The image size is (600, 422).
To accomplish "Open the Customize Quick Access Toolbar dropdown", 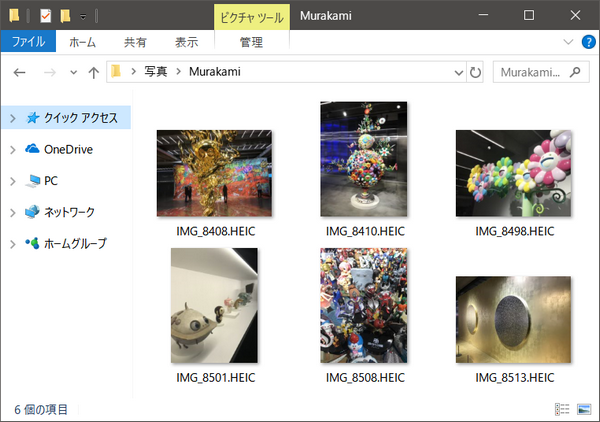I will pos(83,16).
